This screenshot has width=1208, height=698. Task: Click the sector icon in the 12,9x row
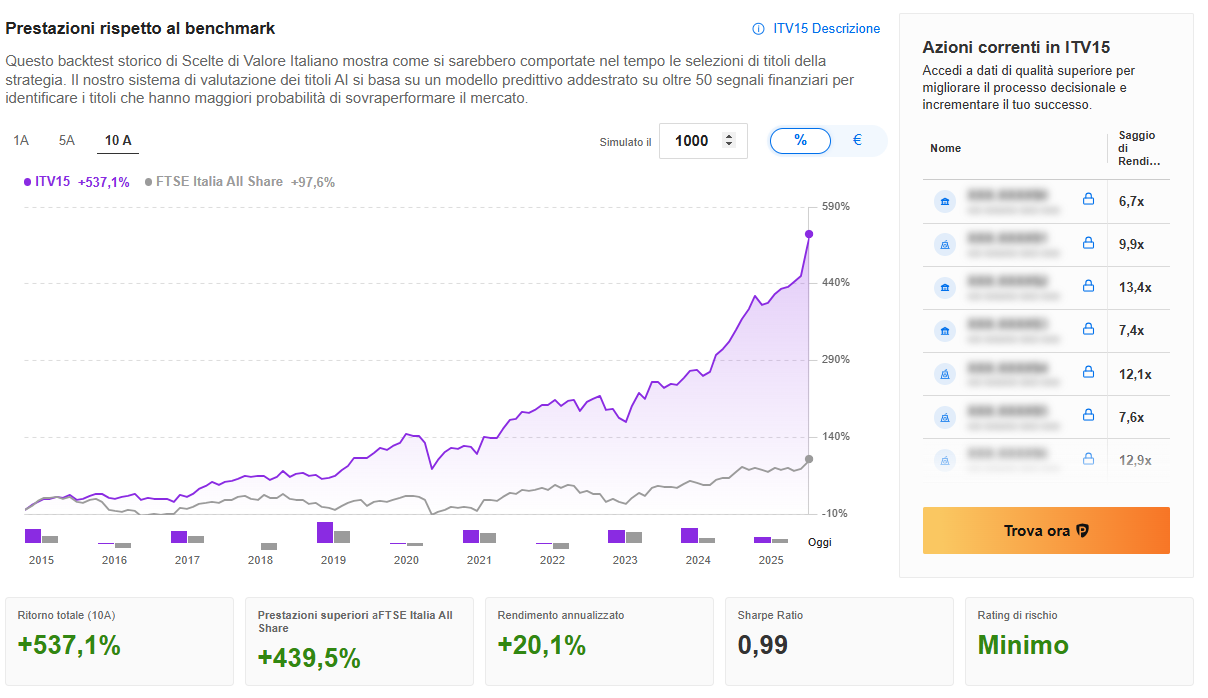[944, 460]
